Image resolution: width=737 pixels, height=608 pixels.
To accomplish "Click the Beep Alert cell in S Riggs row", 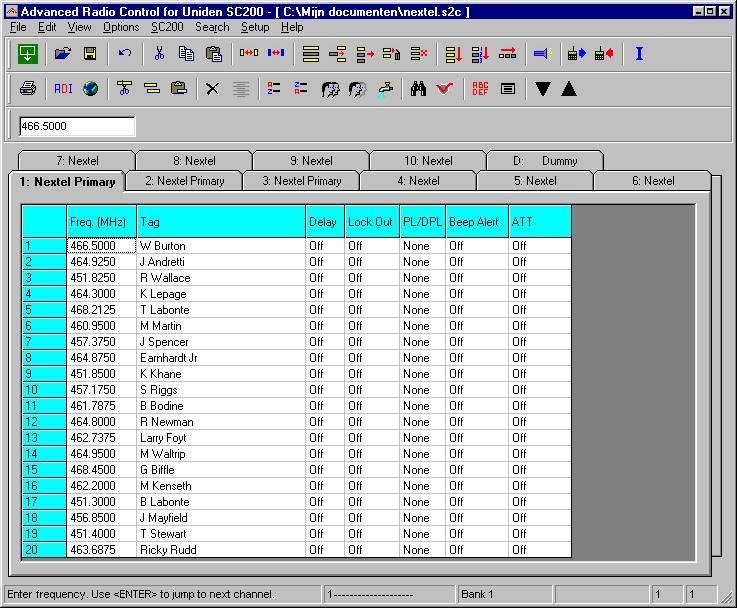I will coord(477,390).
